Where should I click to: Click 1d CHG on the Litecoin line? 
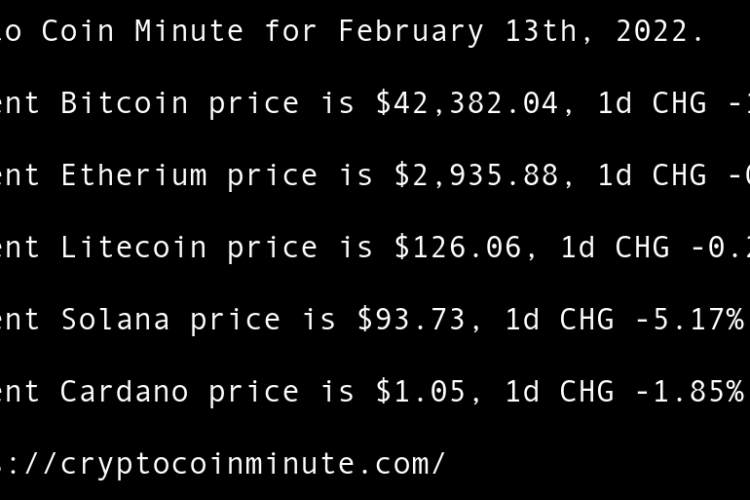[615, 247]
